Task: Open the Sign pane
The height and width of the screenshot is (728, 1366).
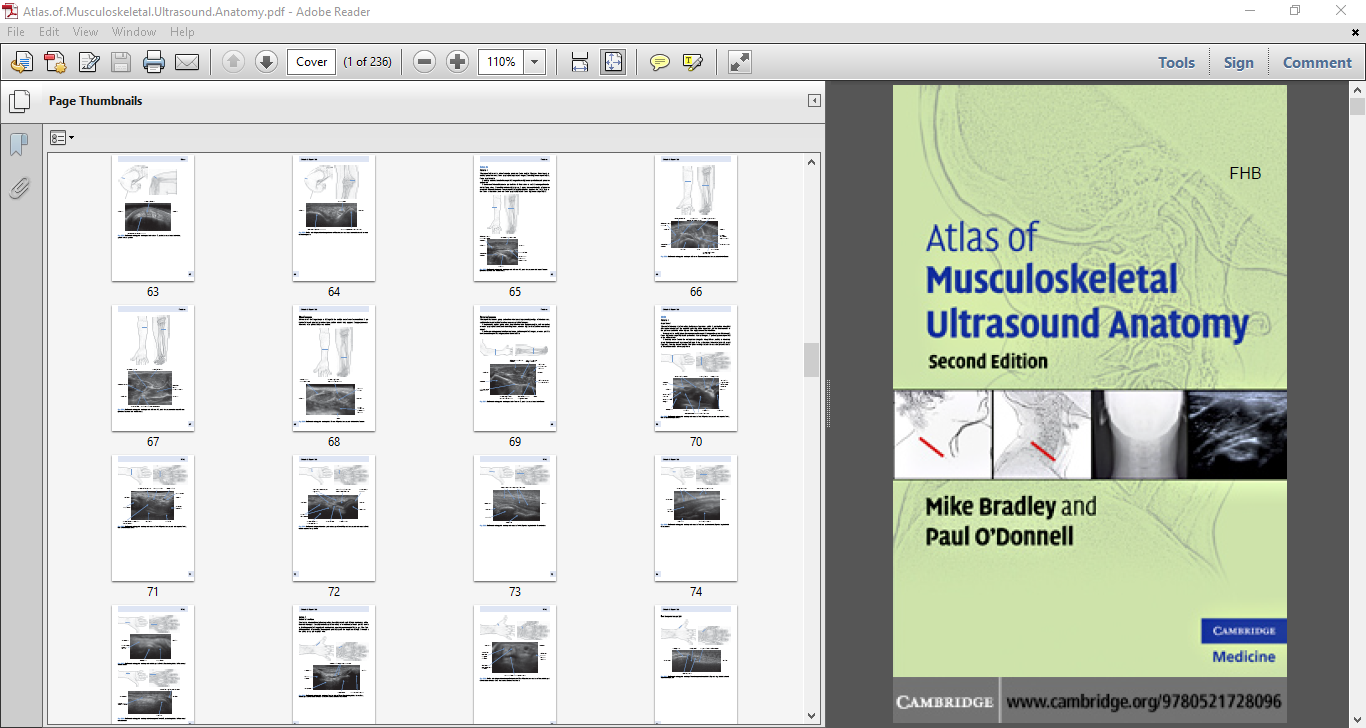Action: 1238,62
